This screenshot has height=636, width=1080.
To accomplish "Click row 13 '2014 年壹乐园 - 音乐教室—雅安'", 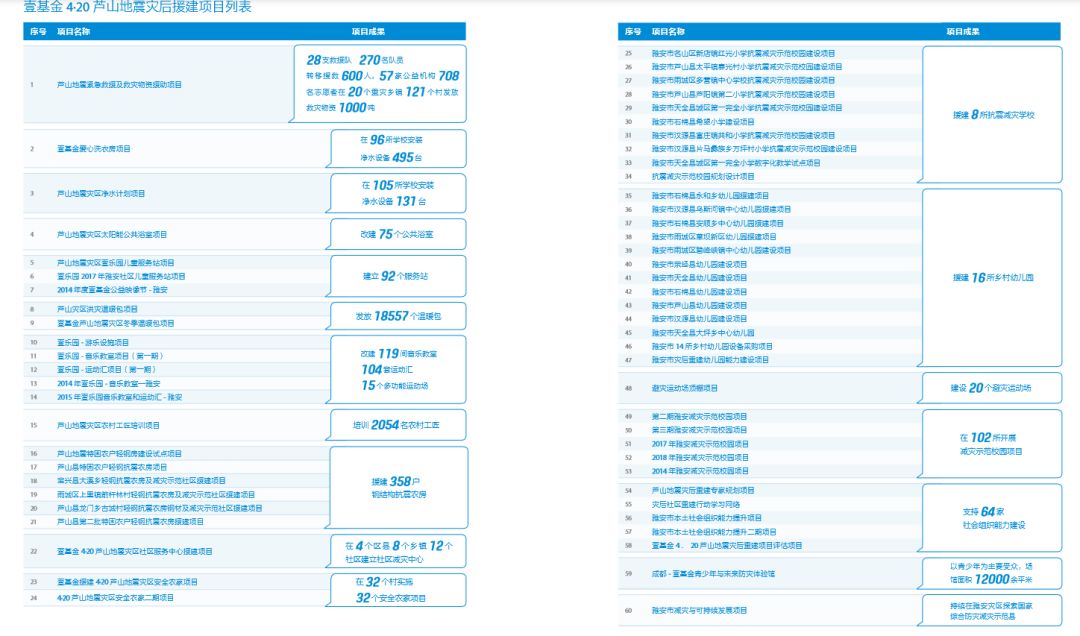I will [x=108, y=384].
